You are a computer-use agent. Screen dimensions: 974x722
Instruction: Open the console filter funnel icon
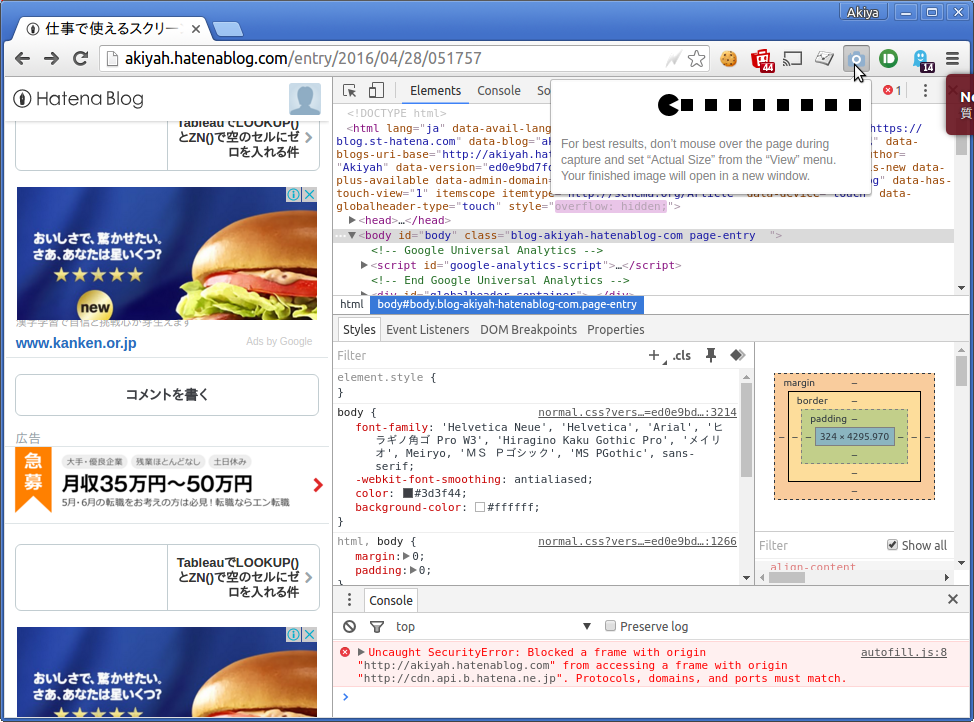pyautogui.click(x=376, y=626)
